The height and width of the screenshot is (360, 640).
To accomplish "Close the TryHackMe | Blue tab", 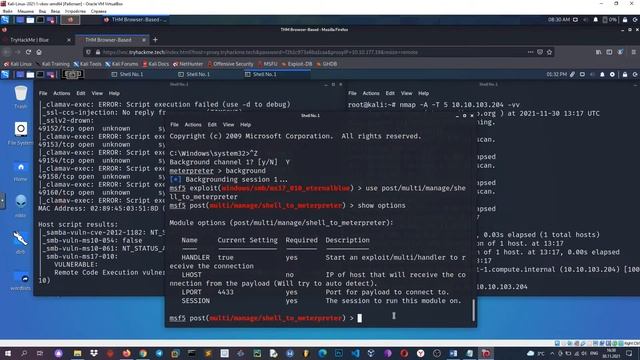I will [x=69, y=40].
